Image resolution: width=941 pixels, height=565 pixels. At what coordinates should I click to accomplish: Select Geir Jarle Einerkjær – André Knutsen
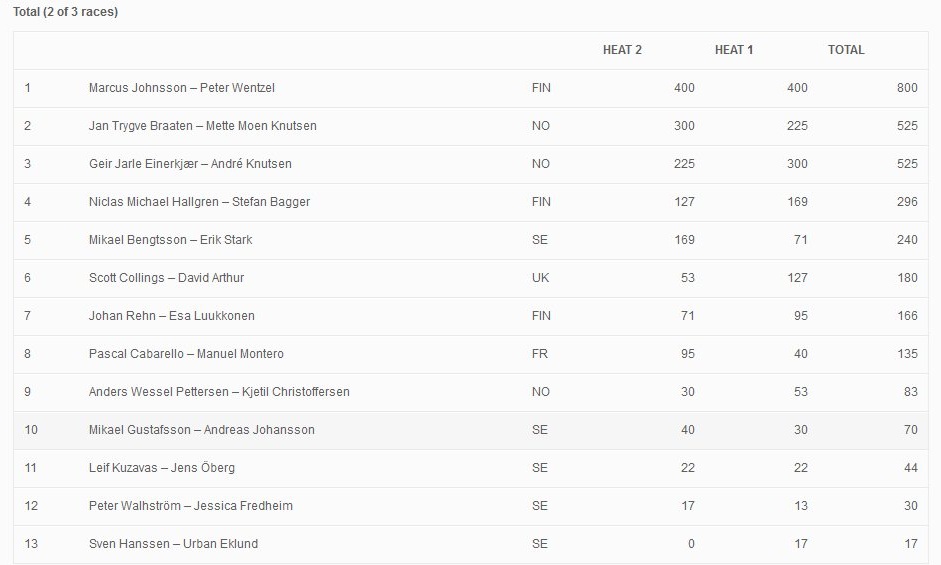(190, 164)
